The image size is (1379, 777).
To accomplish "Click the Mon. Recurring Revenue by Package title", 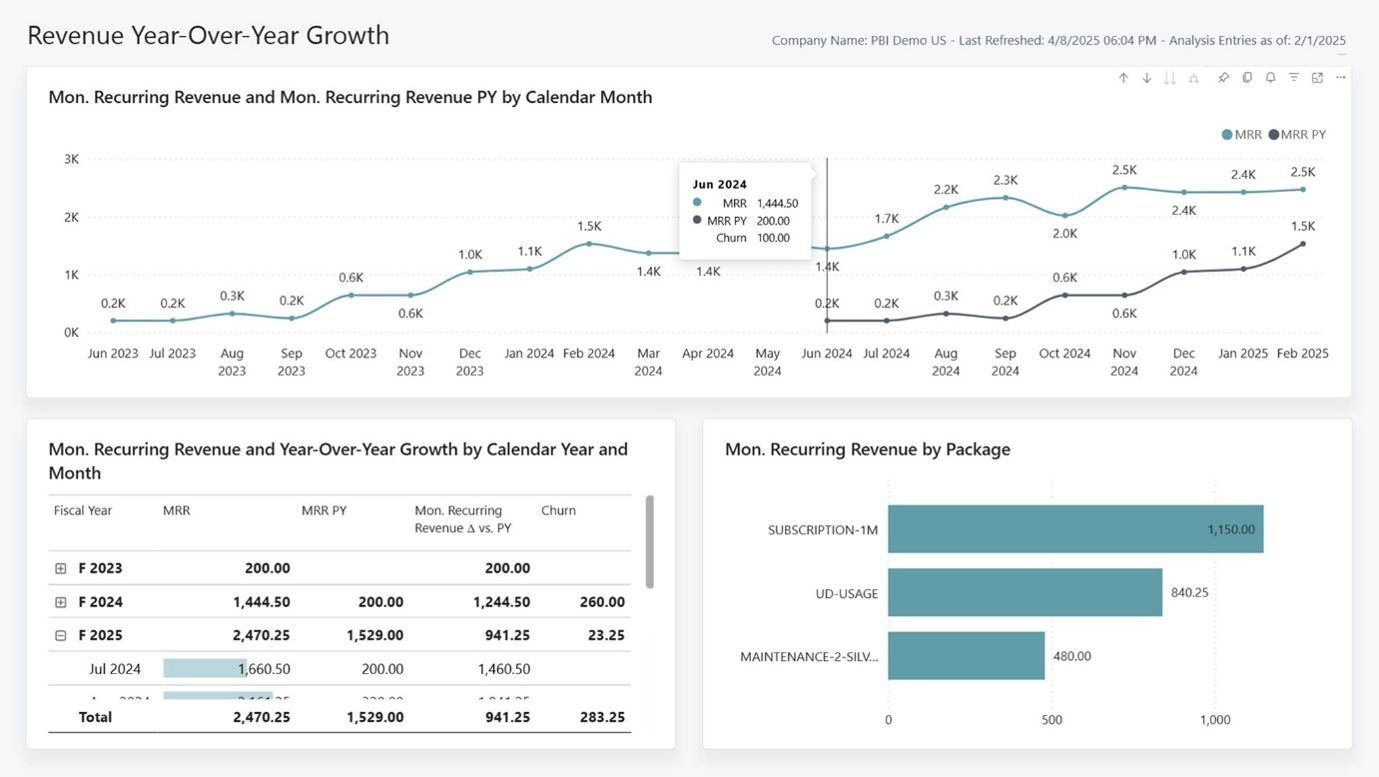I will click(x=867, y=449).
